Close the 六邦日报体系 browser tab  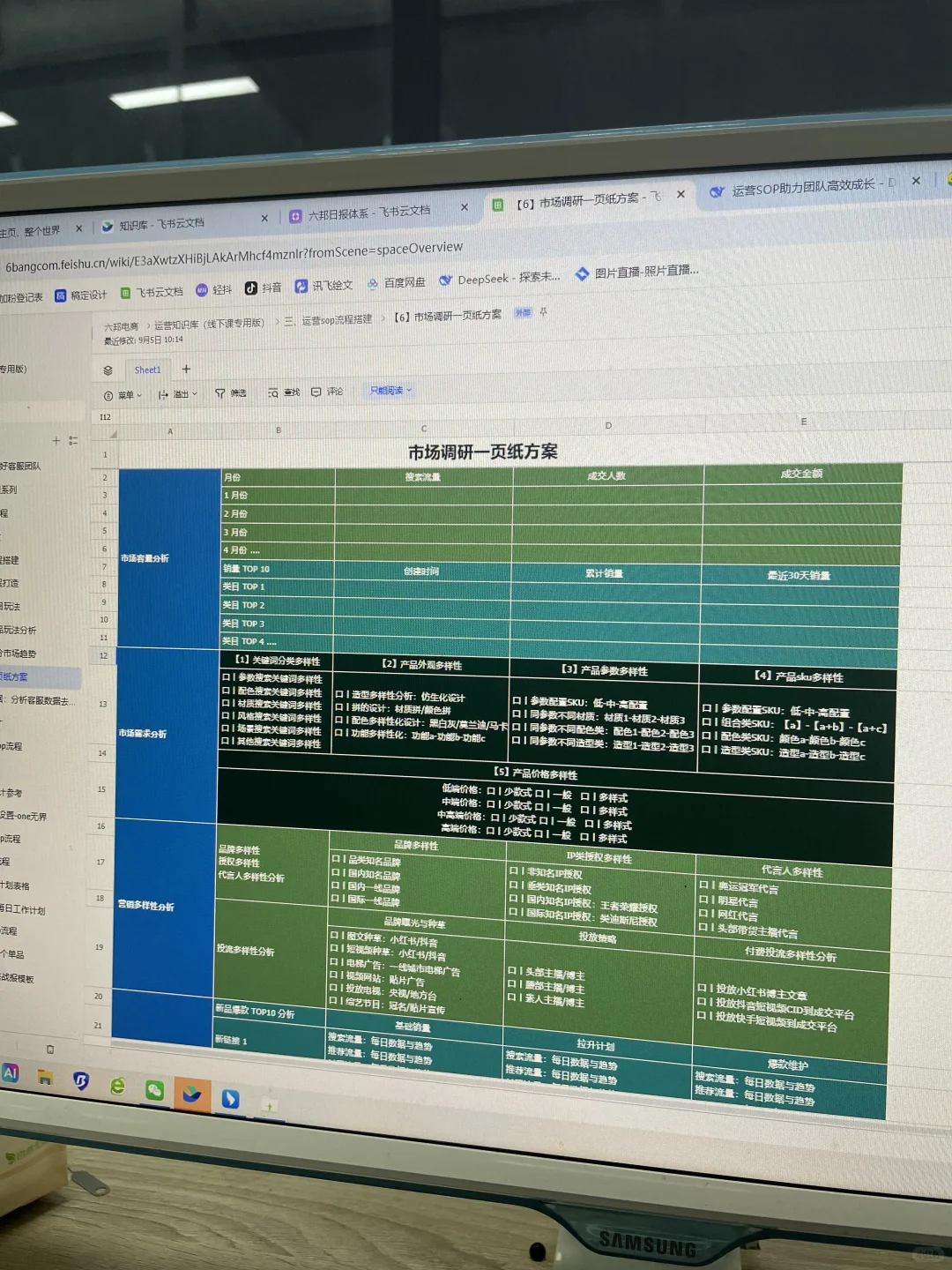tap(465, 207)
